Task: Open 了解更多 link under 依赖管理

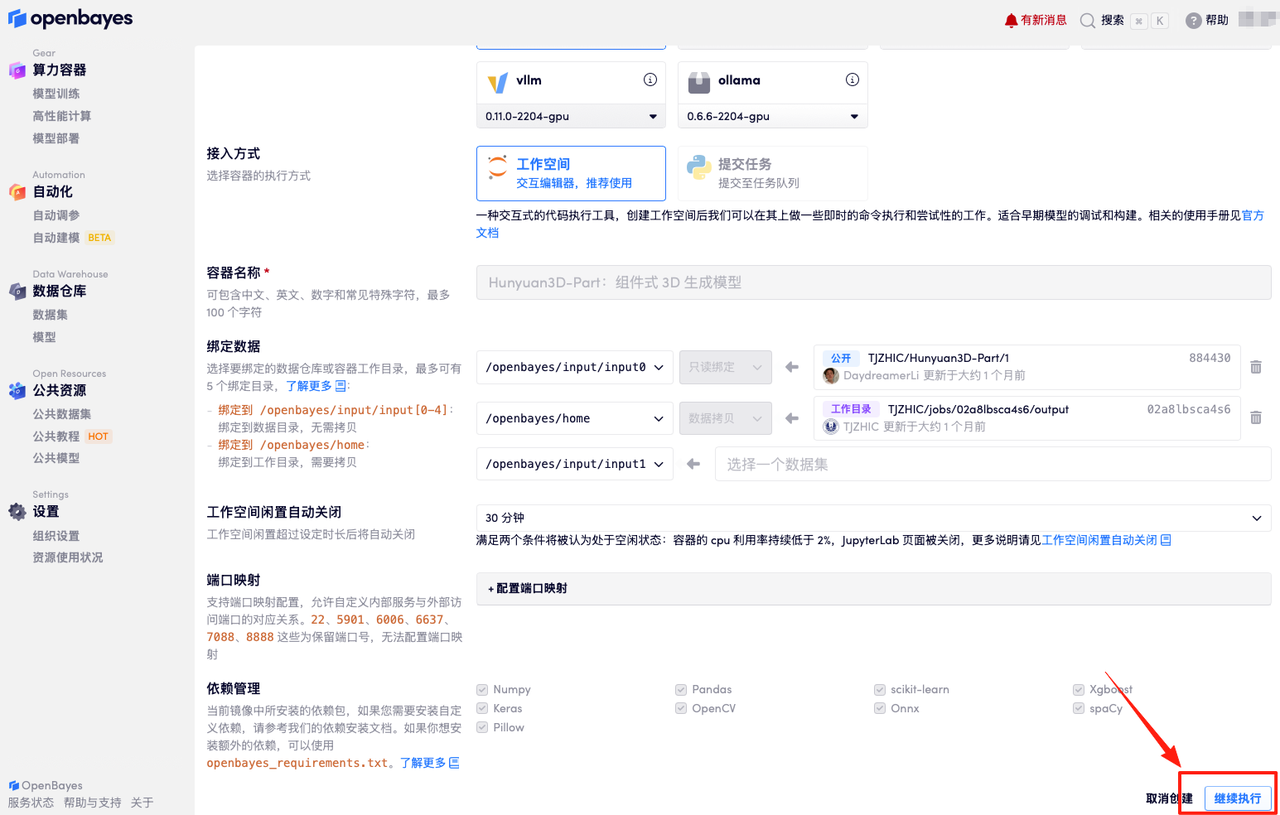Action: point(429,763)
